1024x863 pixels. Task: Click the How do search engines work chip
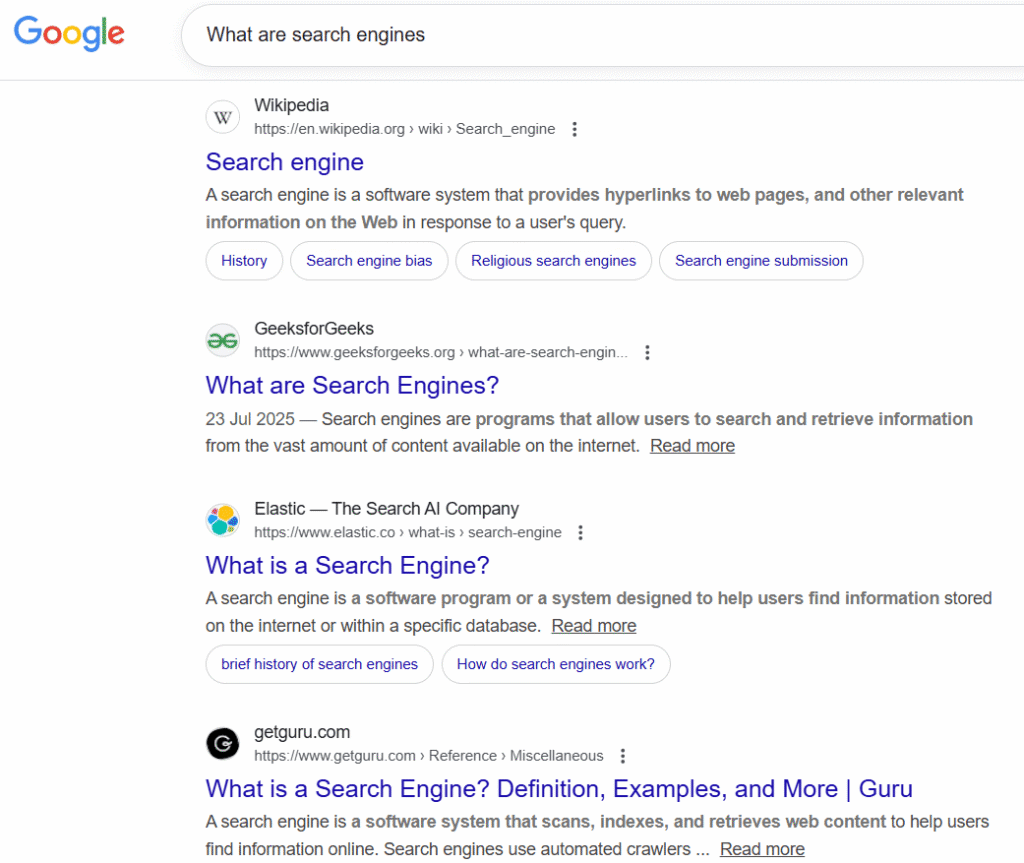(x=556, y=664)
